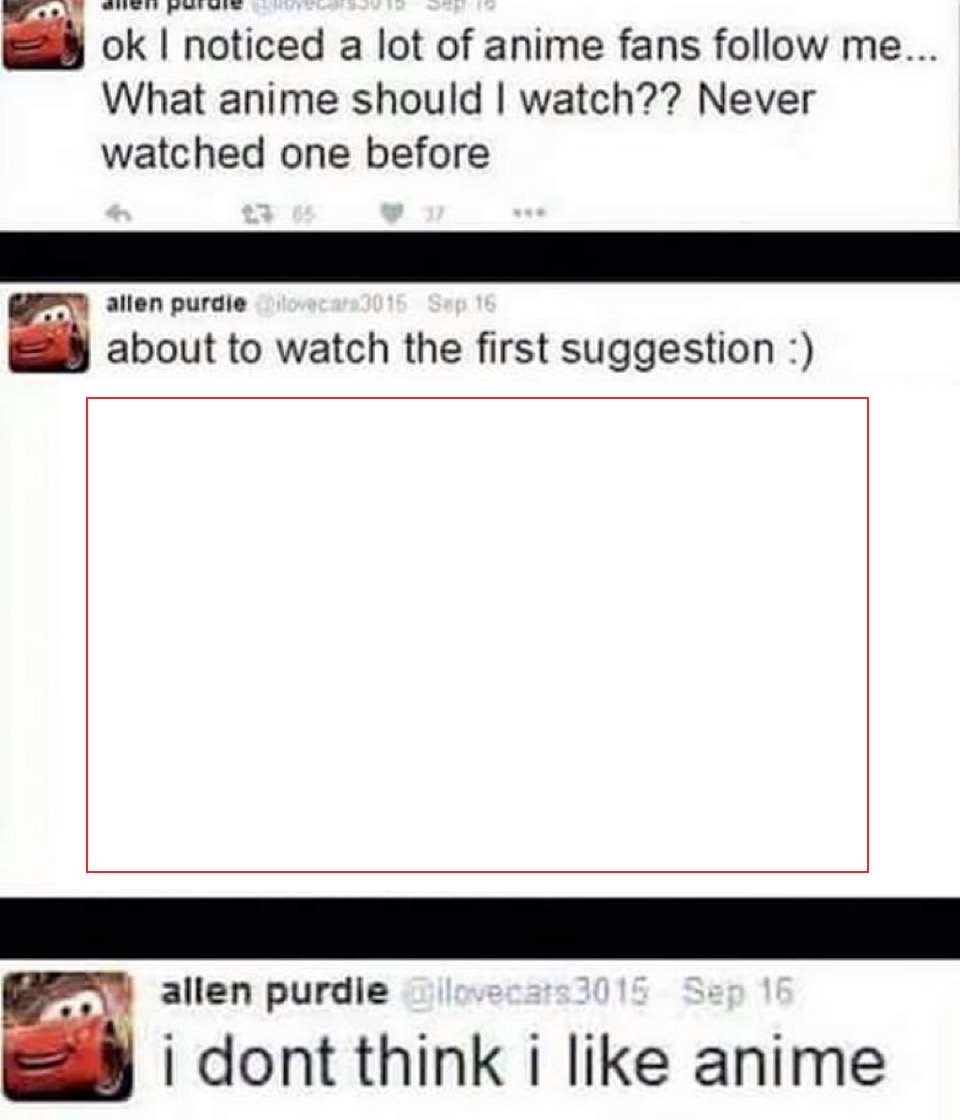Image resolution: width=960 pixels, height=1120 pixels.
Task: Open the Sep 16 timestamp on the suggestion tweet
Action: coord(461,304)
